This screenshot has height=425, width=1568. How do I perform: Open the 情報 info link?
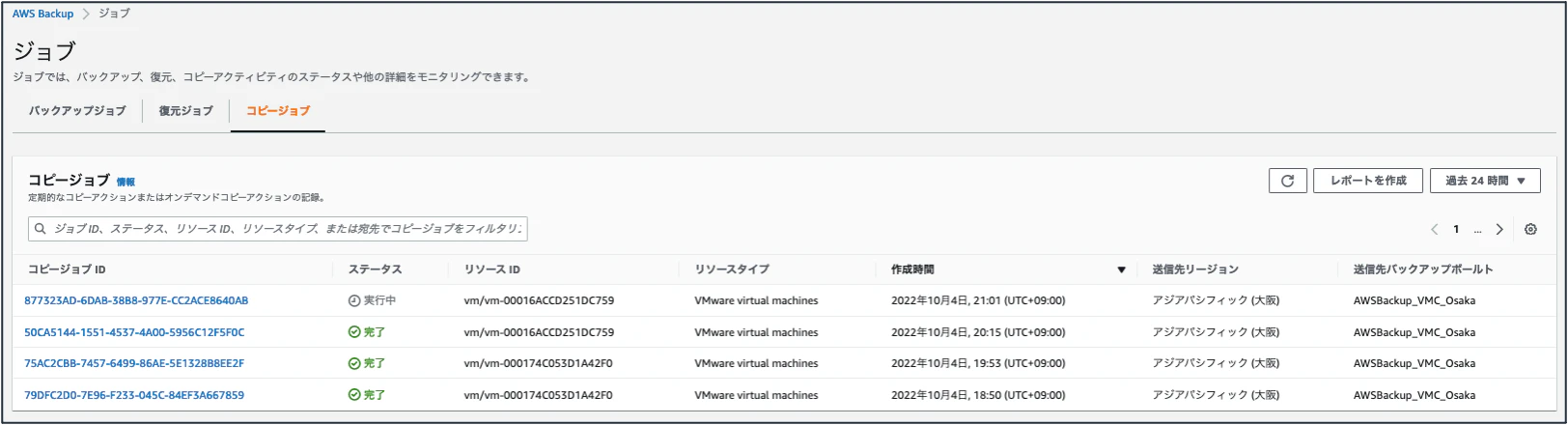click(126, 182)
